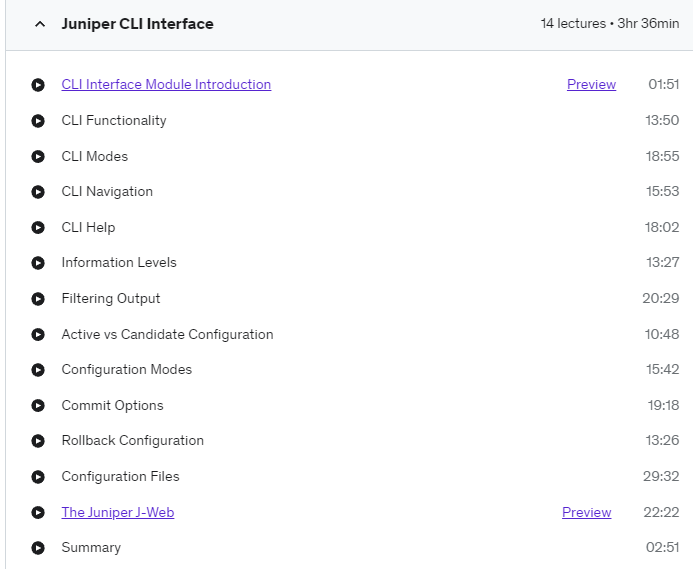Click the 13:26 duration of Rollback Configuration
Screen dimensions: 693x569
[x=663, y=441]
